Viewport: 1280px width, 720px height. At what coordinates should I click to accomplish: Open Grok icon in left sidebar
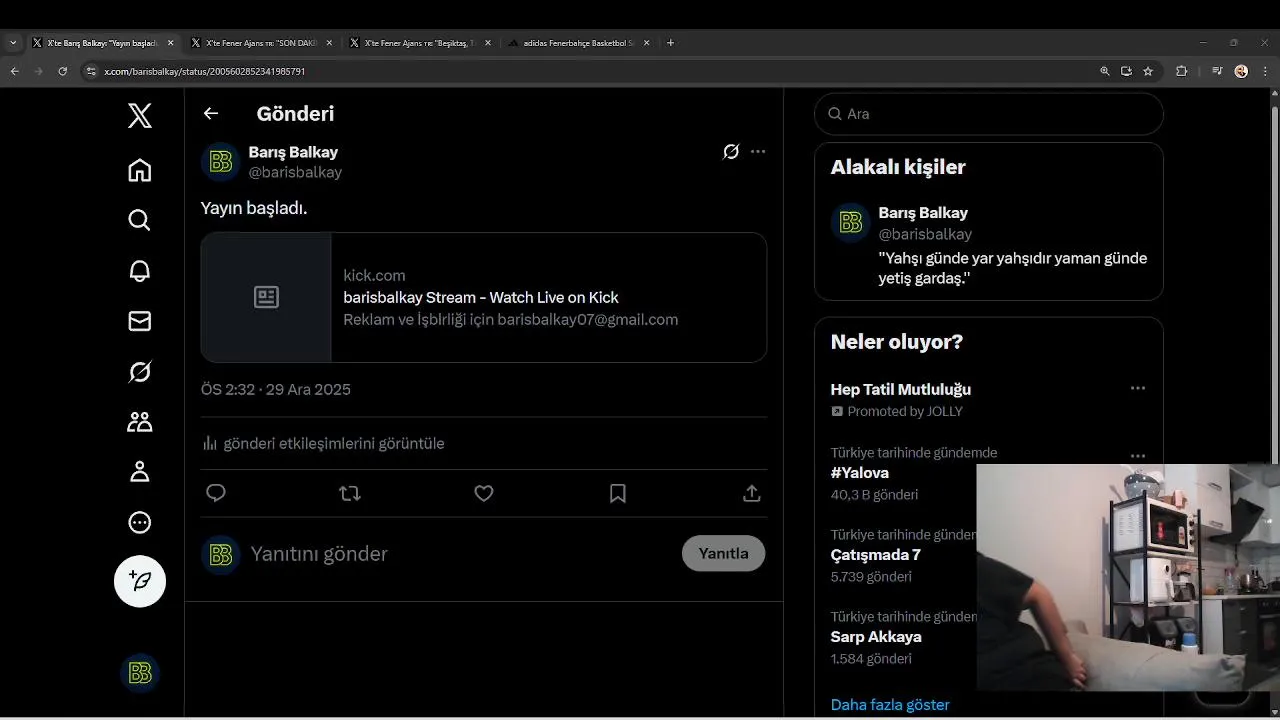[140, 372]
